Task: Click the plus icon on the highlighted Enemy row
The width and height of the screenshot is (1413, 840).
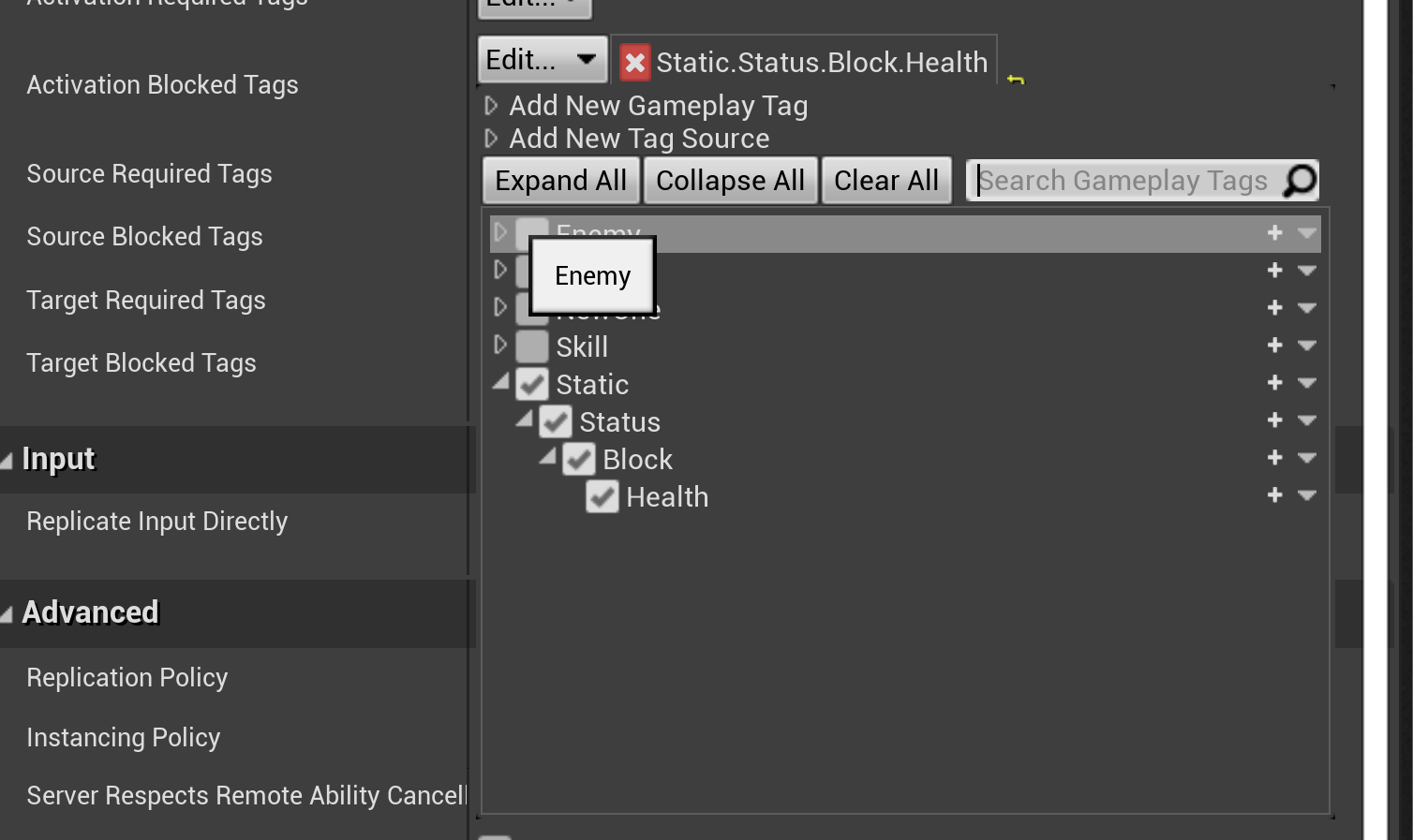Action: tap(1274, 232)
